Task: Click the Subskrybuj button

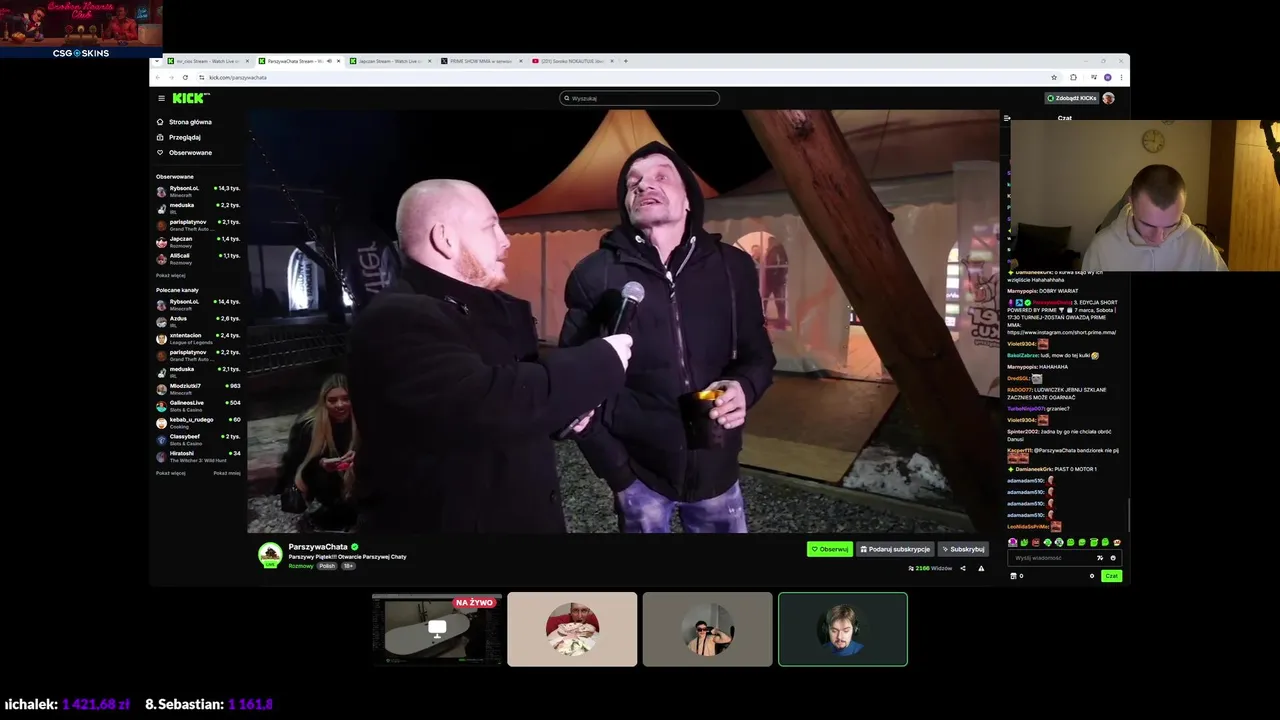Action: point(963,549)
